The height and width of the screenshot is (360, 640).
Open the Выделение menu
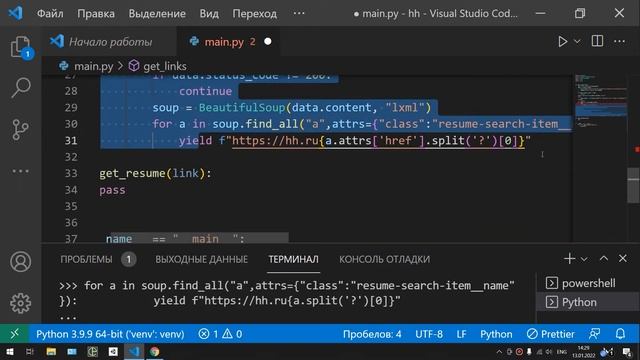pos(157,13)
